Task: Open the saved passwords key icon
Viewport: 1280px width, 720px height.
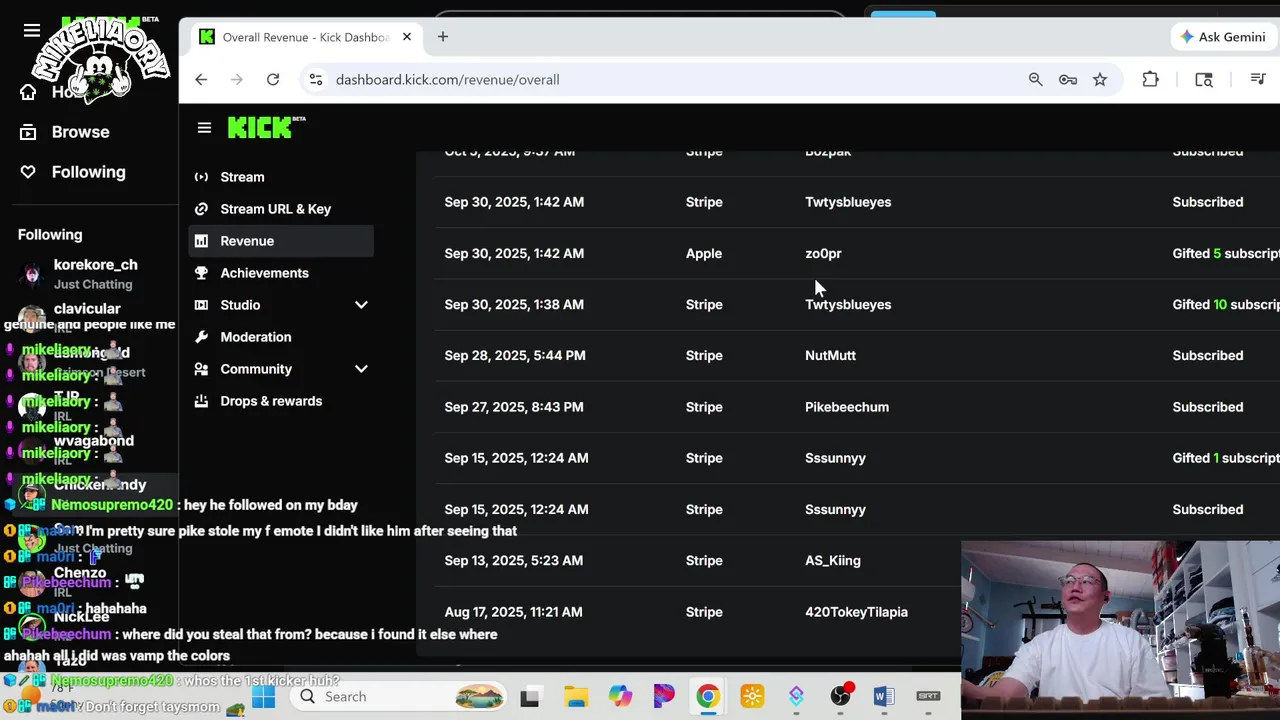Action: point(1068,79)
